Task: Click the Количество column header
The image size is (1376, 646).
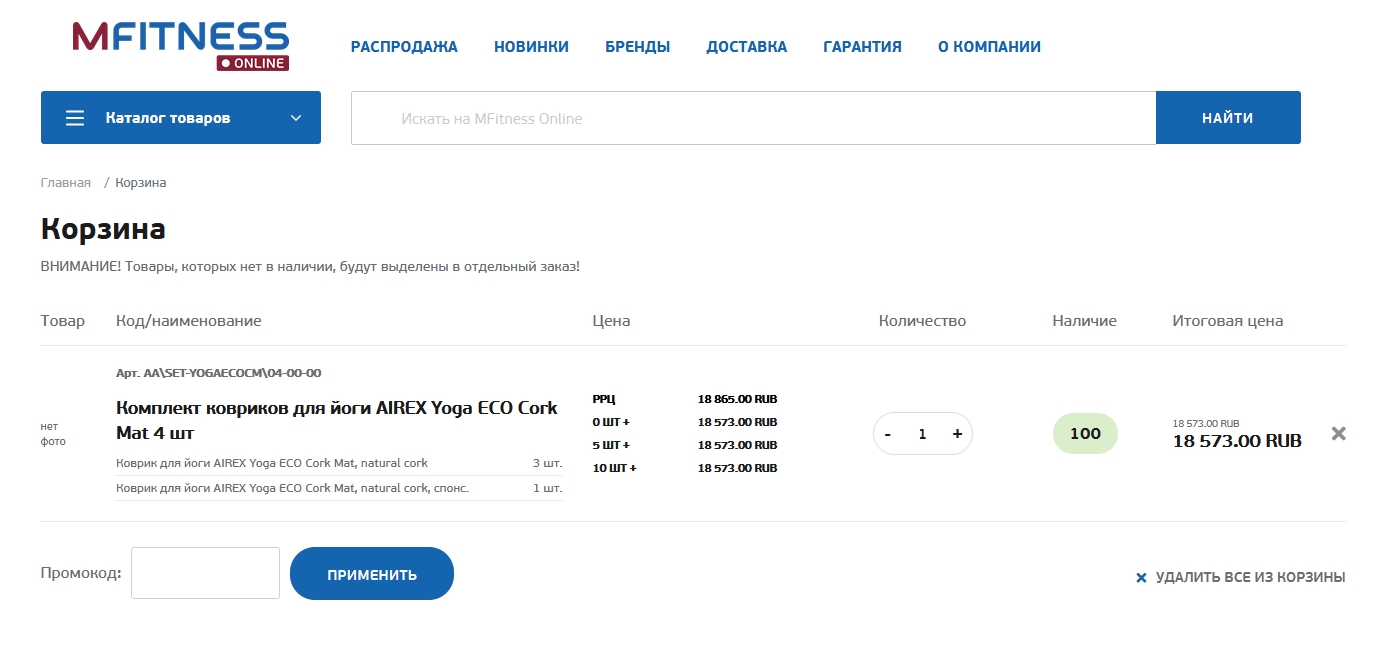Action: point(922,321)
